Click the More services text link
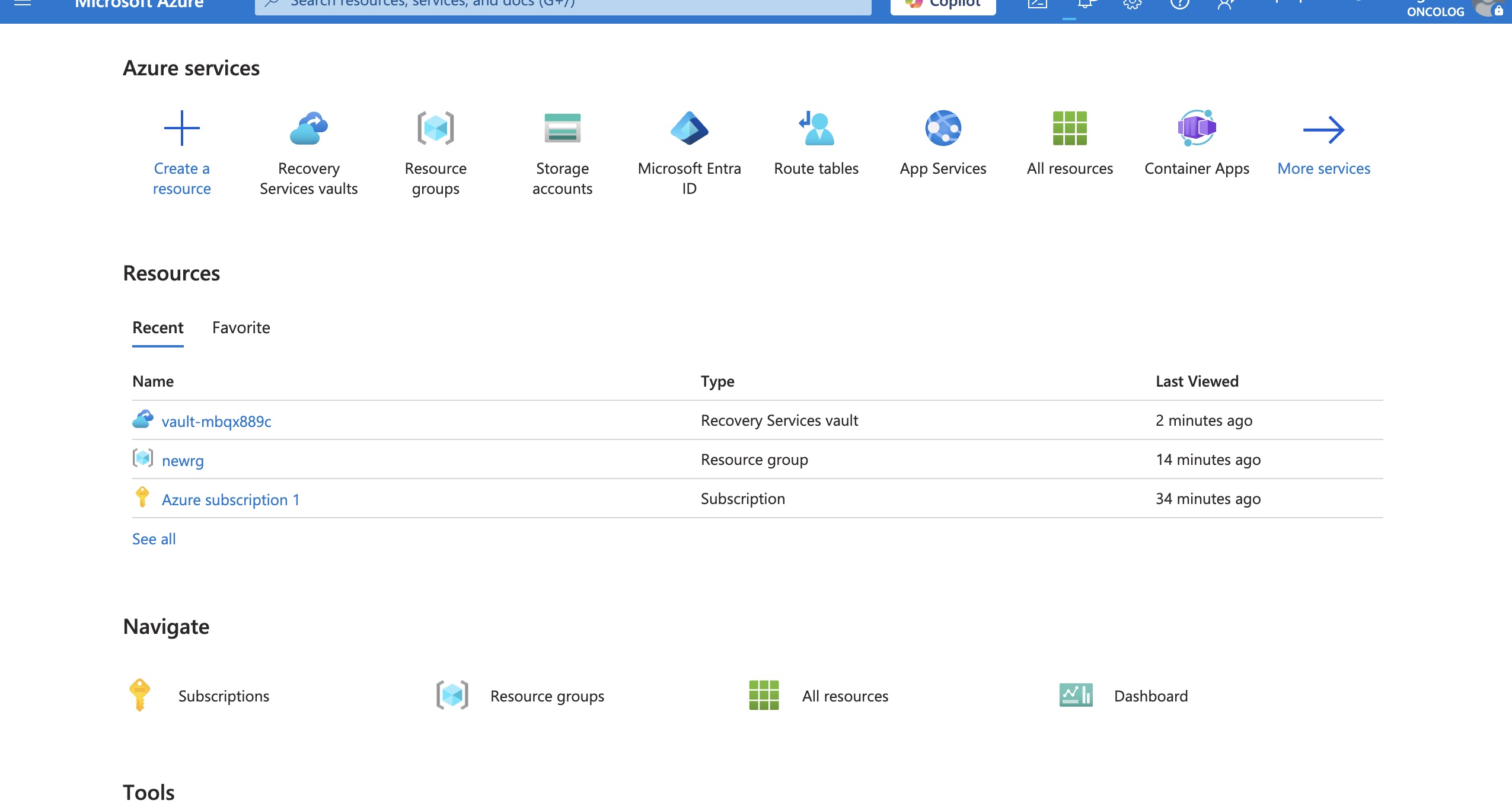The height and width of the screenshot is (810, 1512). pyautogui.click(x=1323, y=168)
